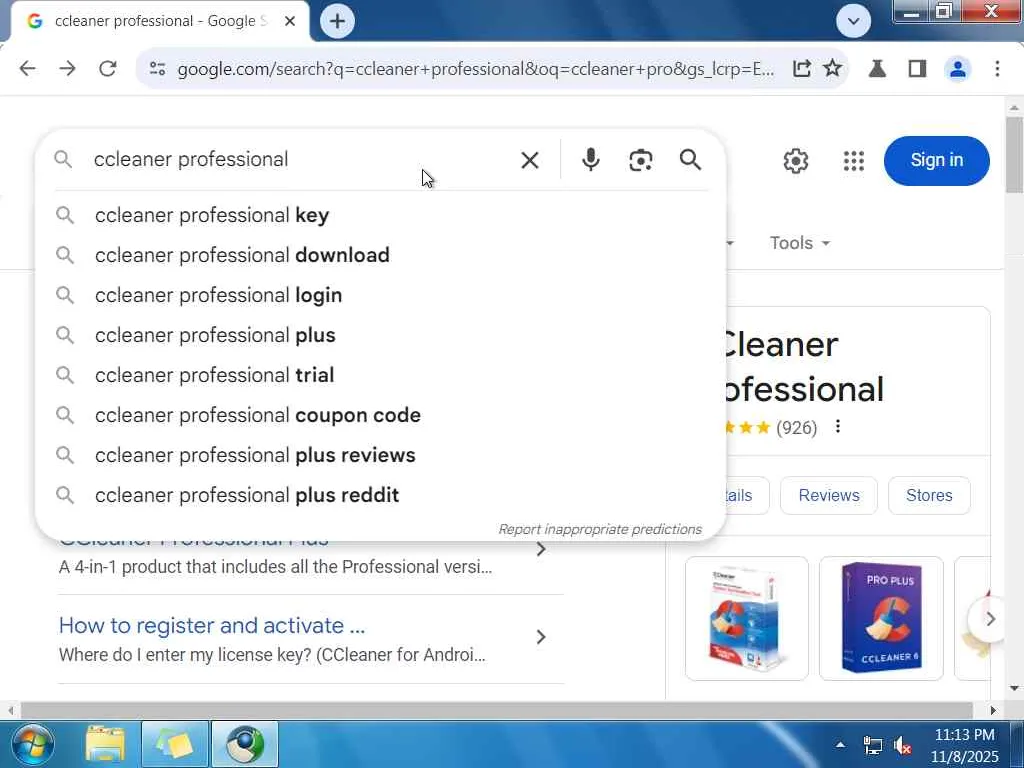Open a new tab with the plus button

(337, 21)
